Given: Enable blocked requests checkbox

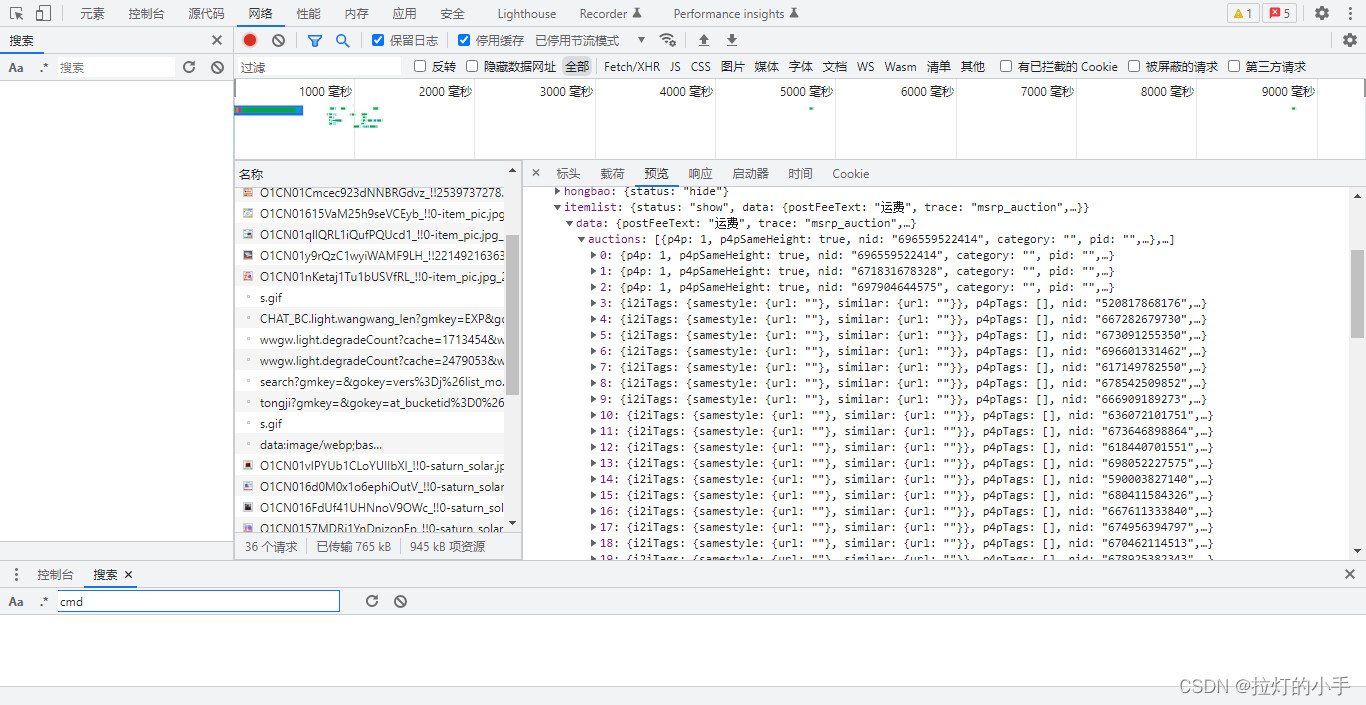Looking at the screenshot, I should coord(1134,66).
